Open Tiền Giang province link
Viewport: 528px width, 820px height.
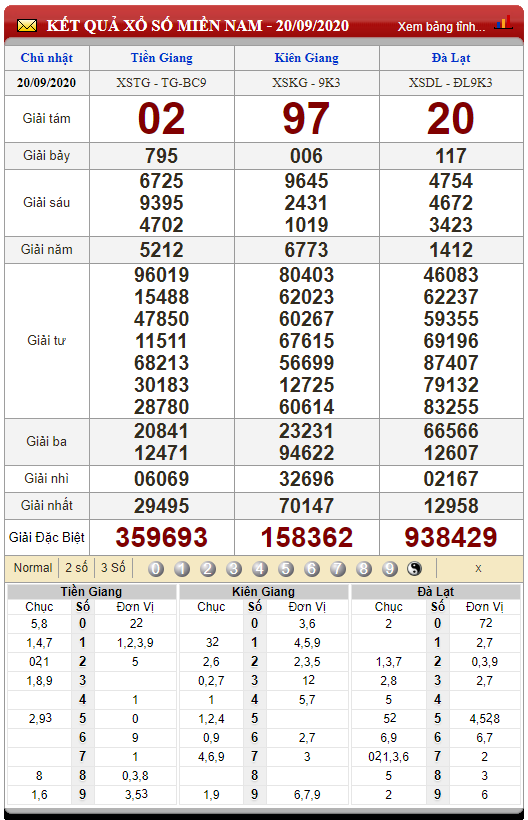coord(162,58)
